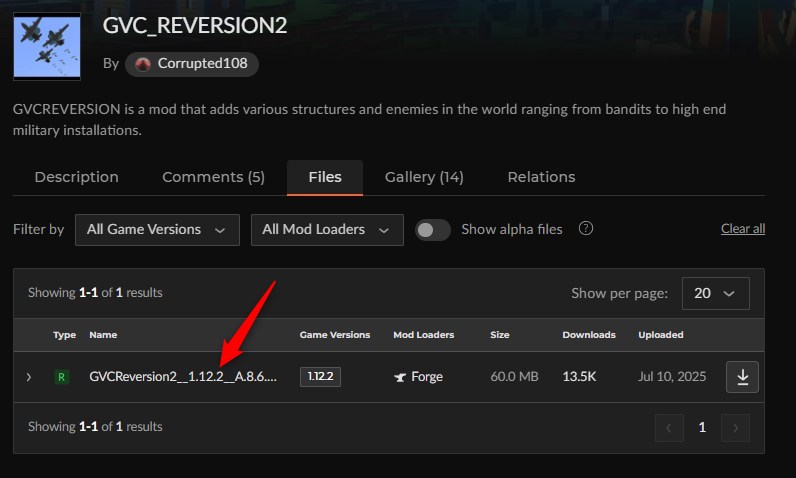Click the Jul 10, 2025 upload date
Image resolution: width=796 pixels, height=478 pixels.
click(x=672, y=377)
